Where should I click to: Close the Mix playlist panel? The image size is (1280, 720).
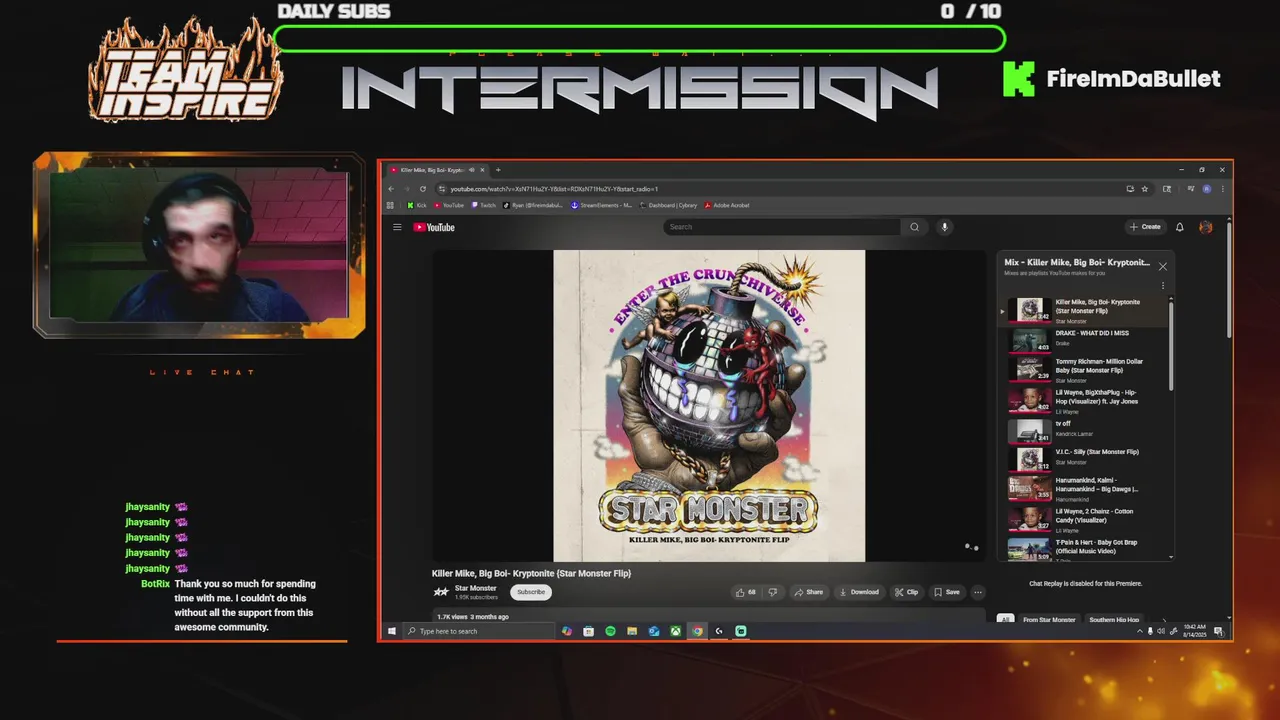click(x=1162, y=266)
